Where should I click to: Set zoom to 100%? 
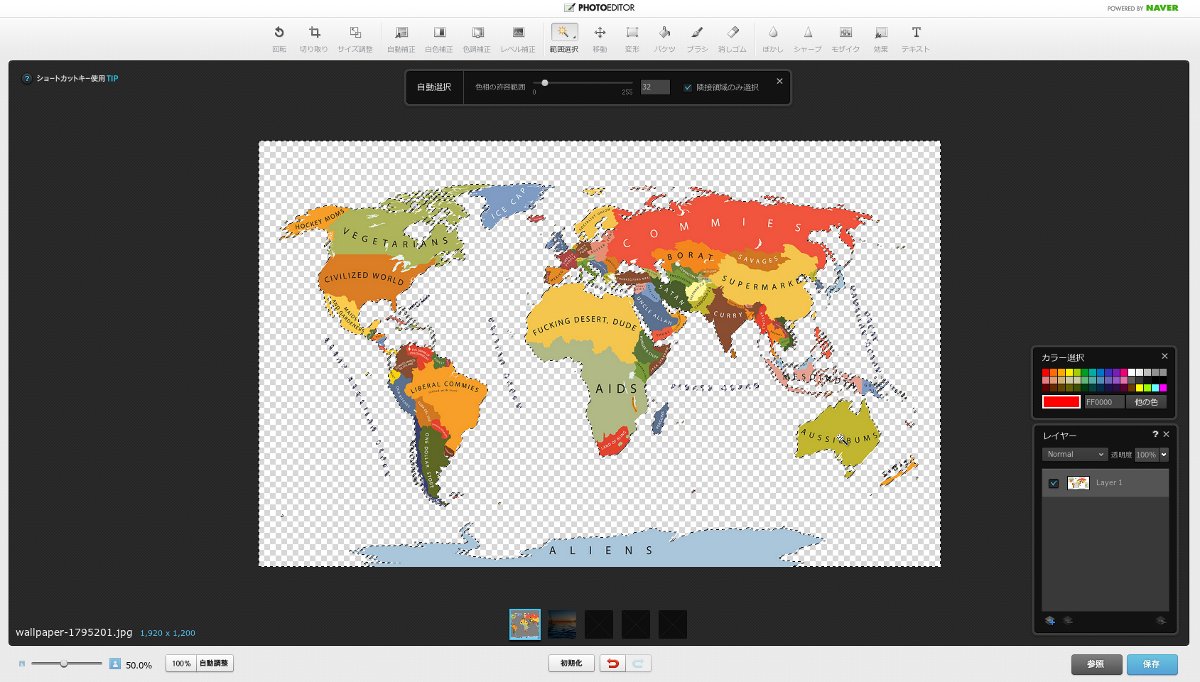pyautogui.click(x=181, y=664)
